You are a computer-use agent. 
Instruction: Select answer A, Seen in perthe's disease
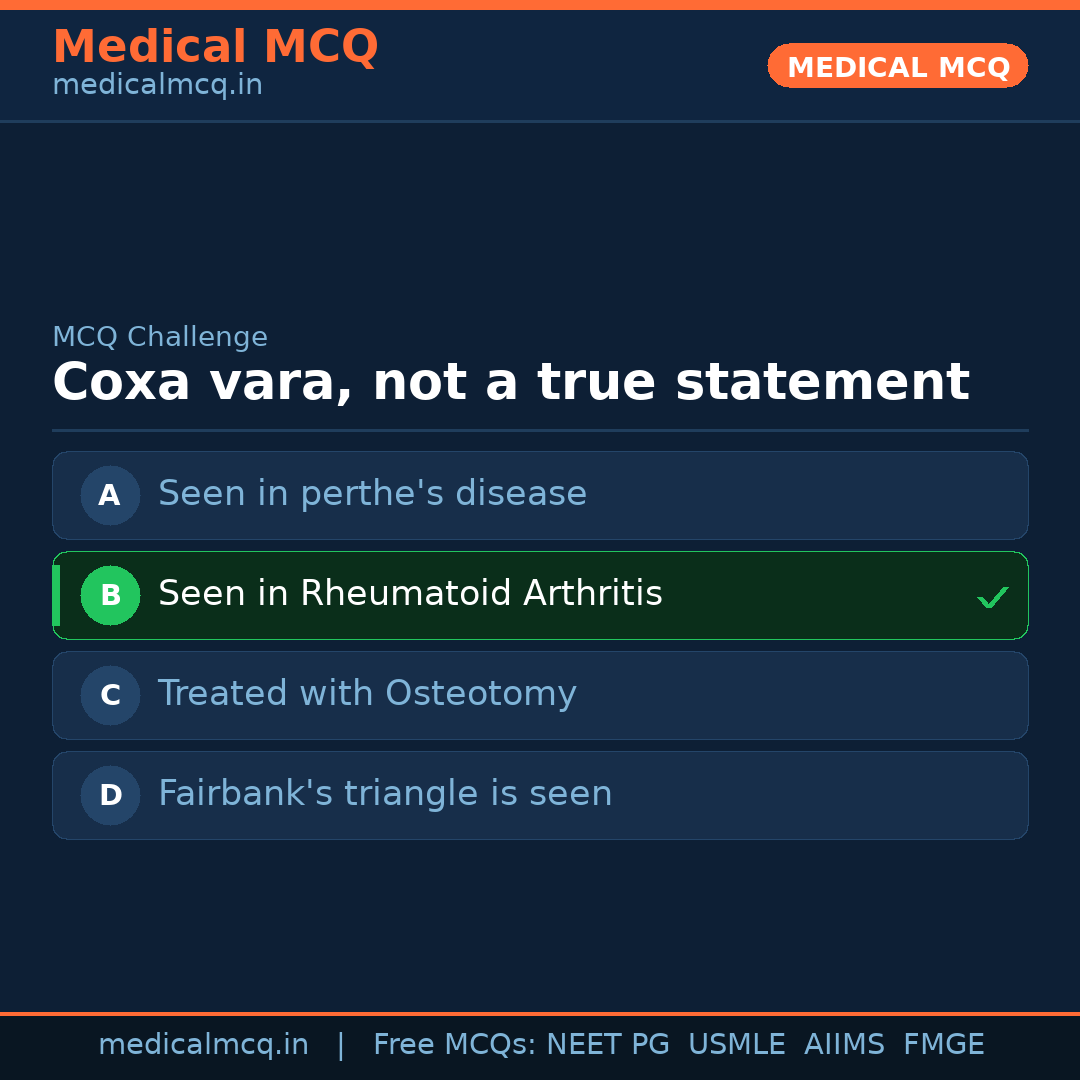(540, 495)
